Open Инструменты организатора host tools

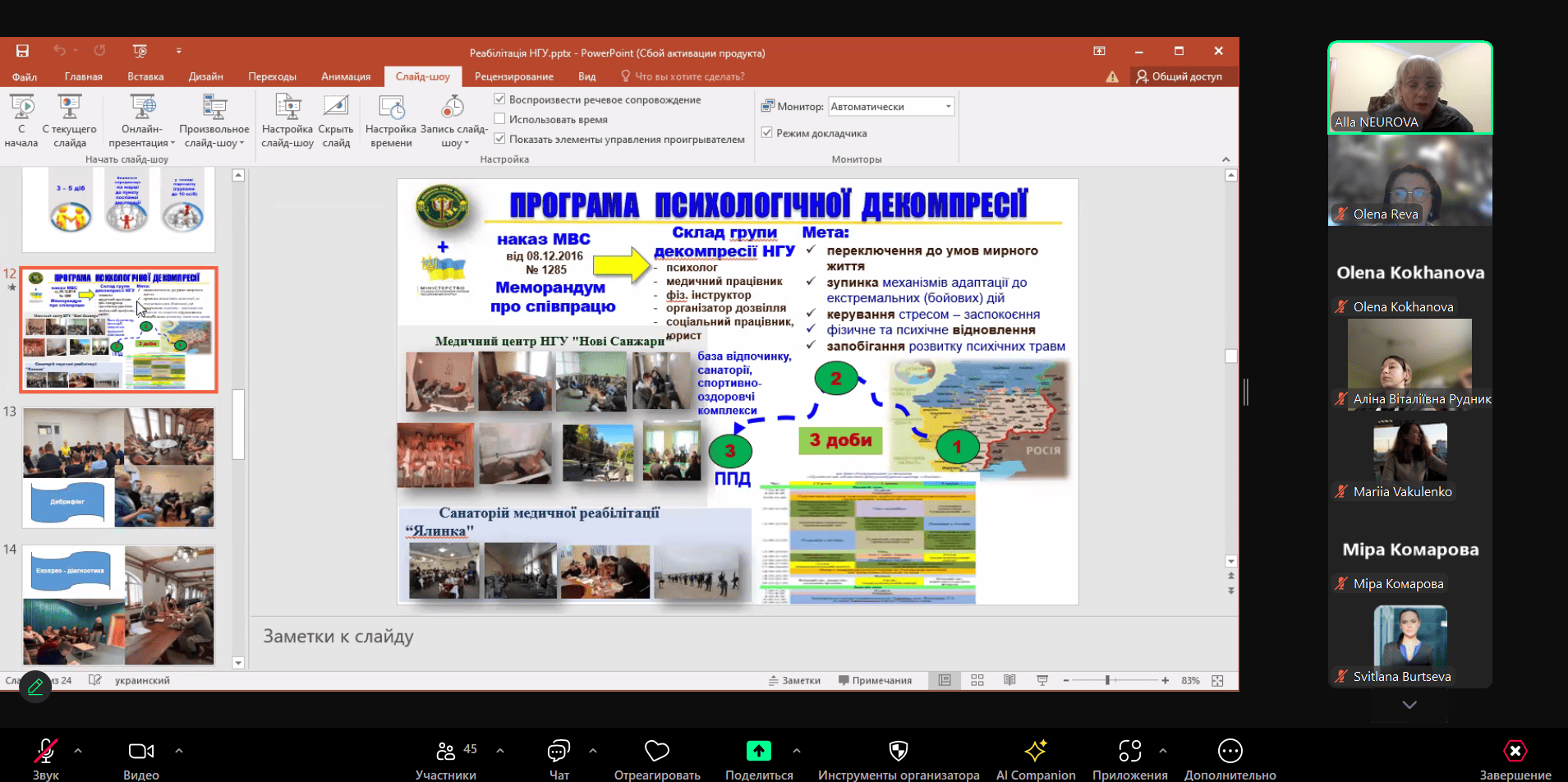(899, 759)
